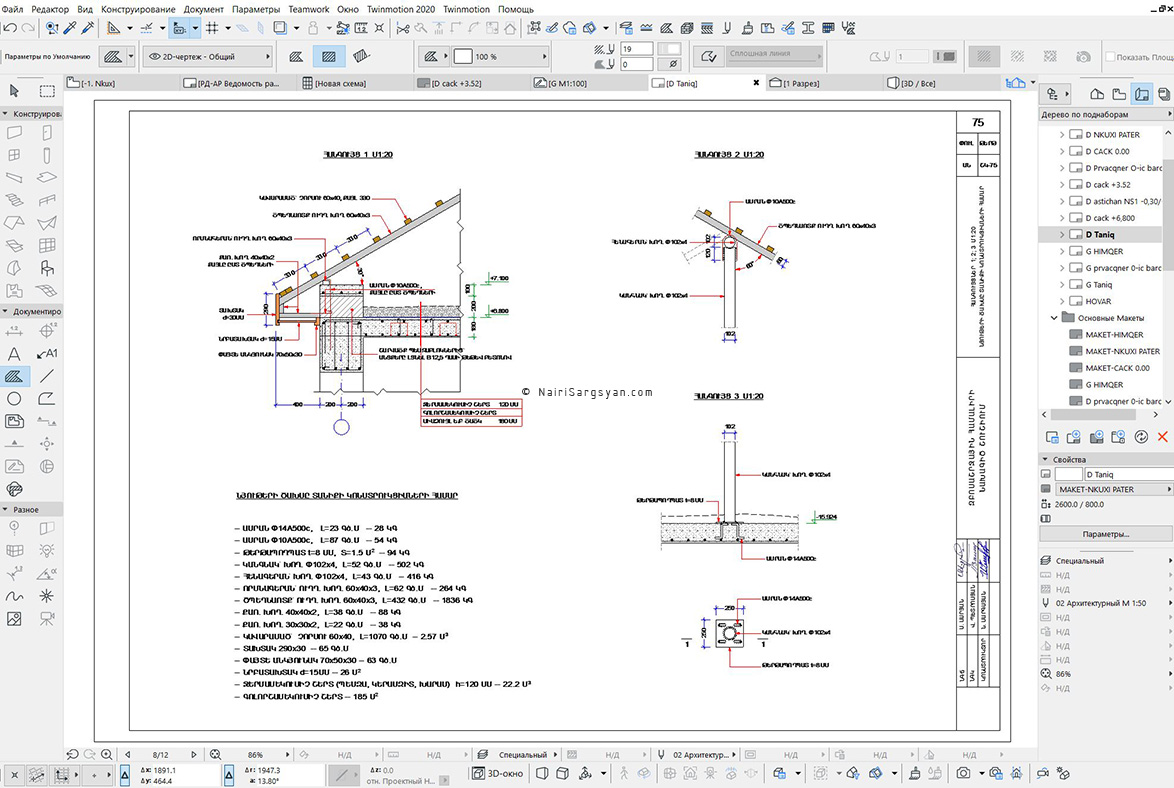Toggle the solid fill hatch option
The image size is (1174, 788).
pos(984,56)
